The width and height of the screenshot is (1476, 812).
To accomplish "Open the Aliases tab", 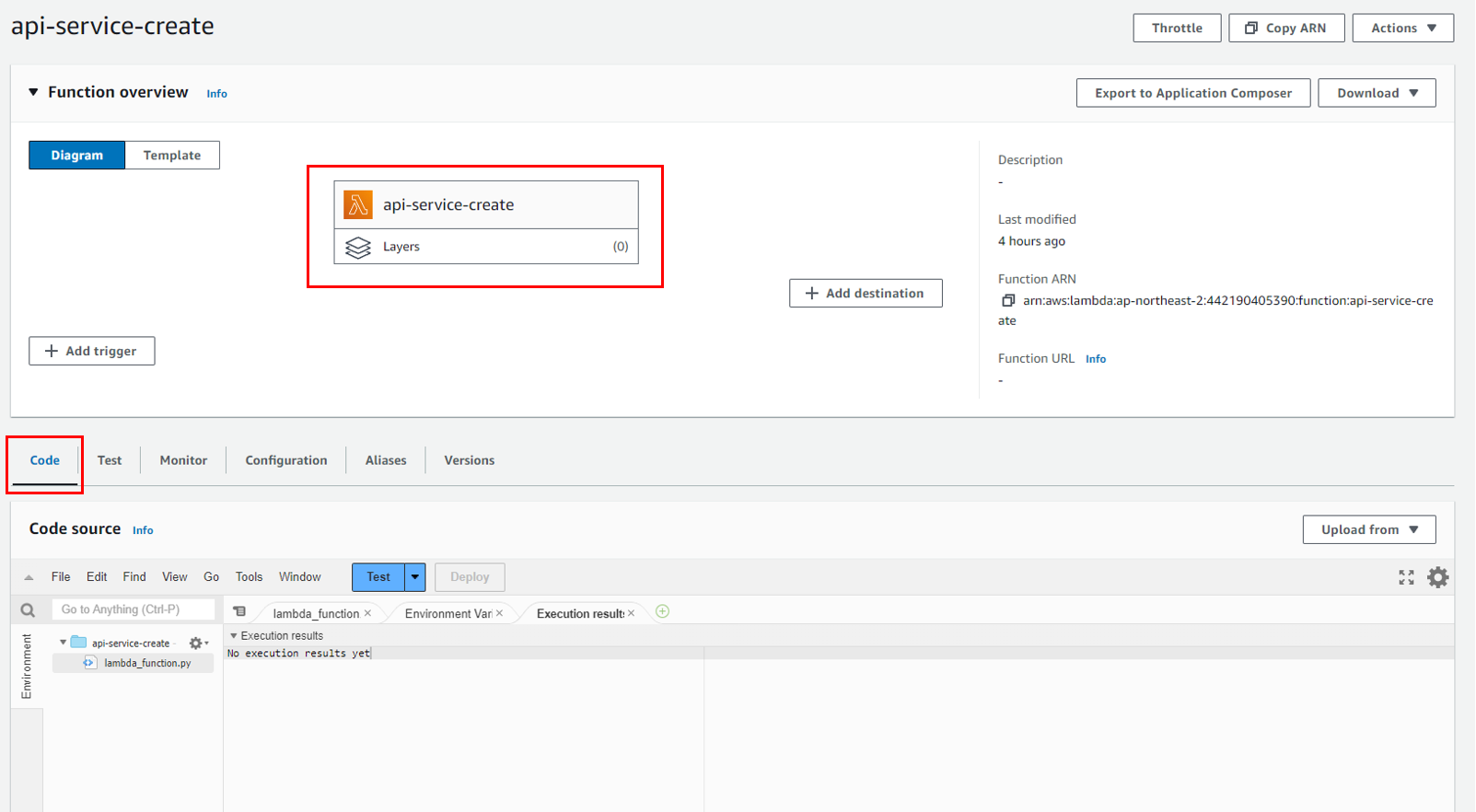I will (x=386, y=460).
